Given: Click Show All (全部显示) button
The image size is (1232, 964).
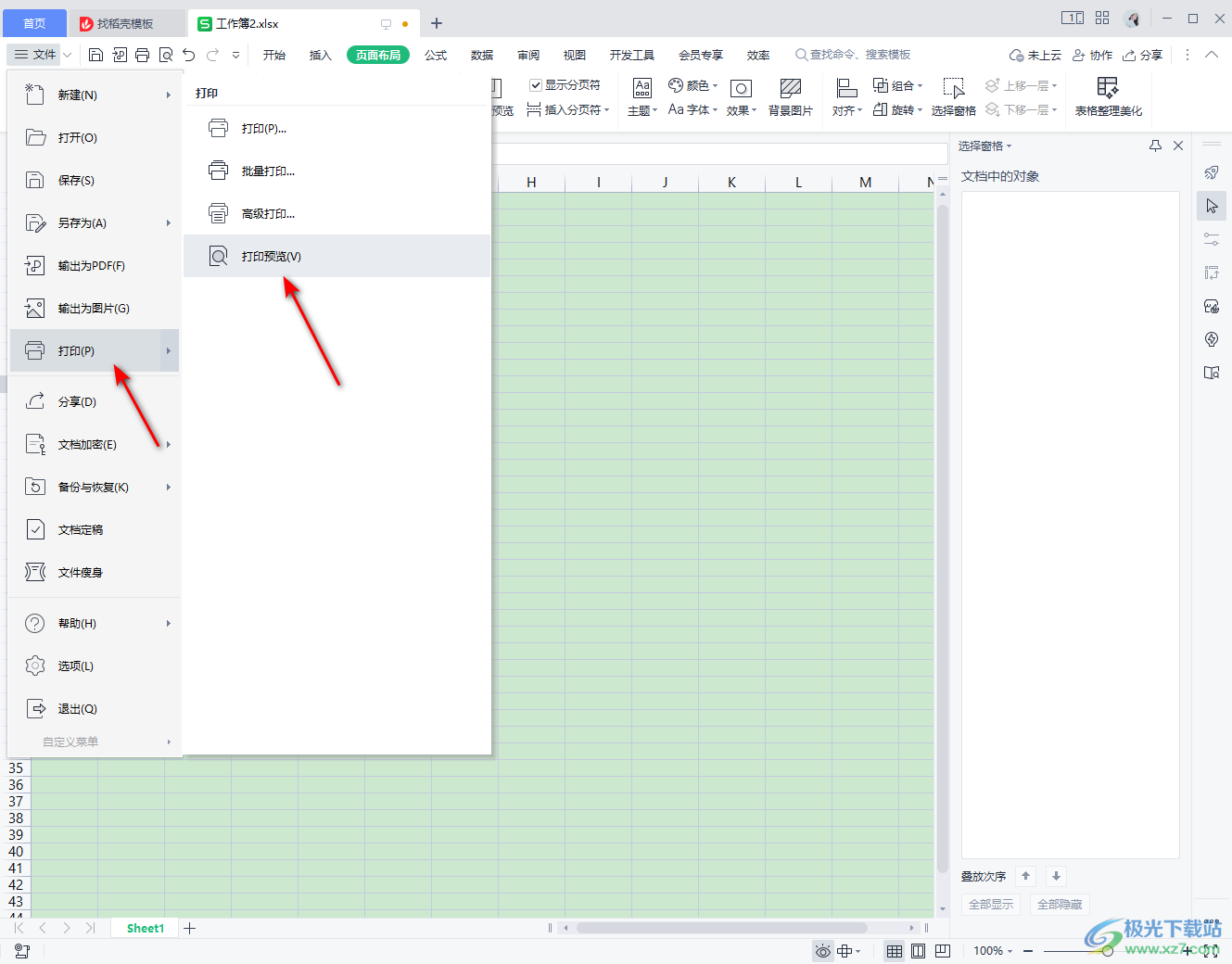Looking at the screenshot, I should pos(991,904).
